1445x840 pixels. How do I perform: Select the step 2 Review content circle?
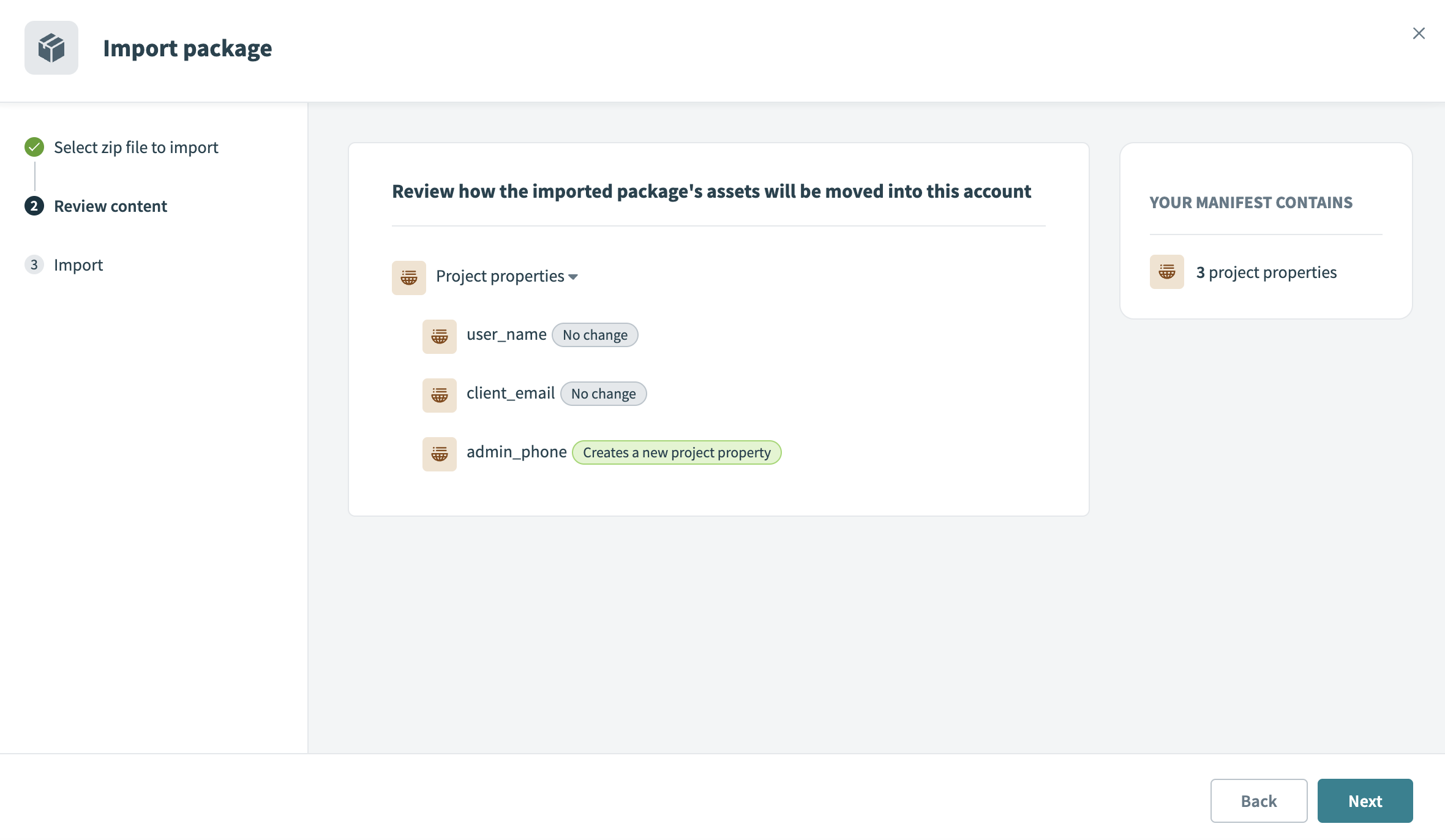coord(34,206)
